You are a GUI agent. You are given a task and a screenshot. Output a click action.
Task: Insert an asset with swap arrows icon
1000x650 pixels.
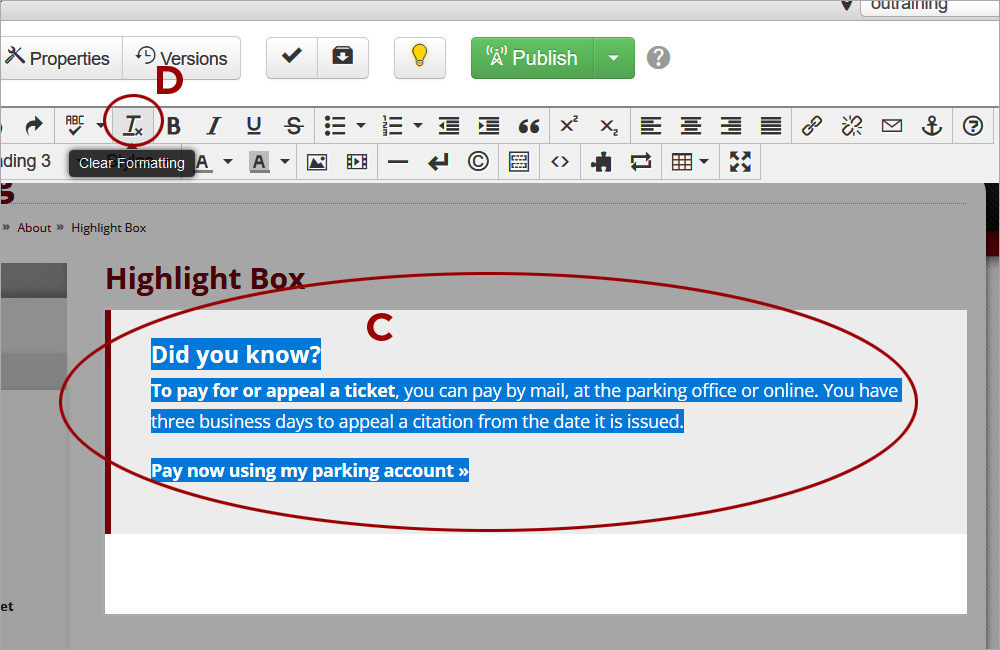[641, 162]
